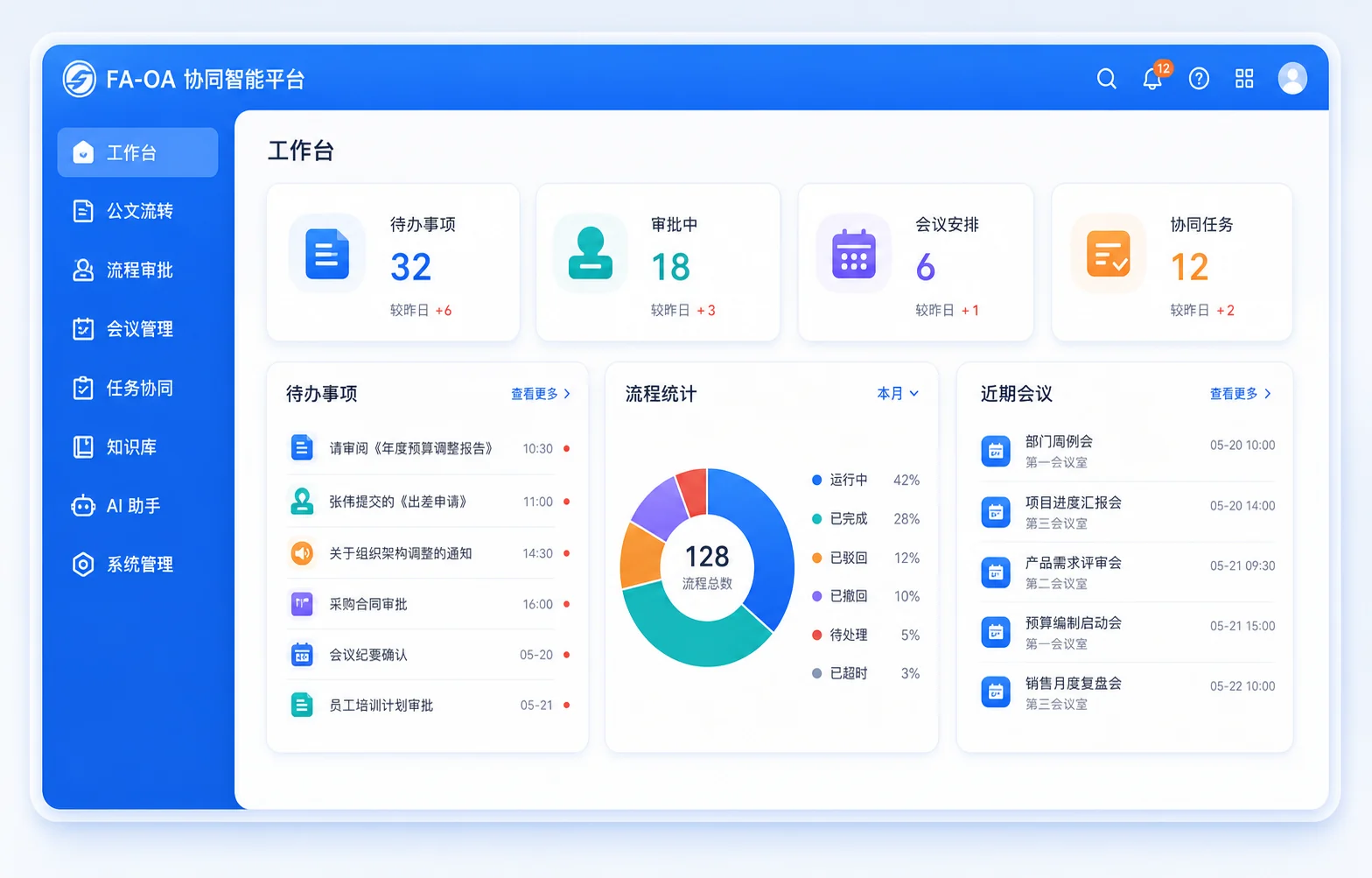Click the blue 运行中 donut segment
This screenshot has height=878, width=1372.
(766, 543)
